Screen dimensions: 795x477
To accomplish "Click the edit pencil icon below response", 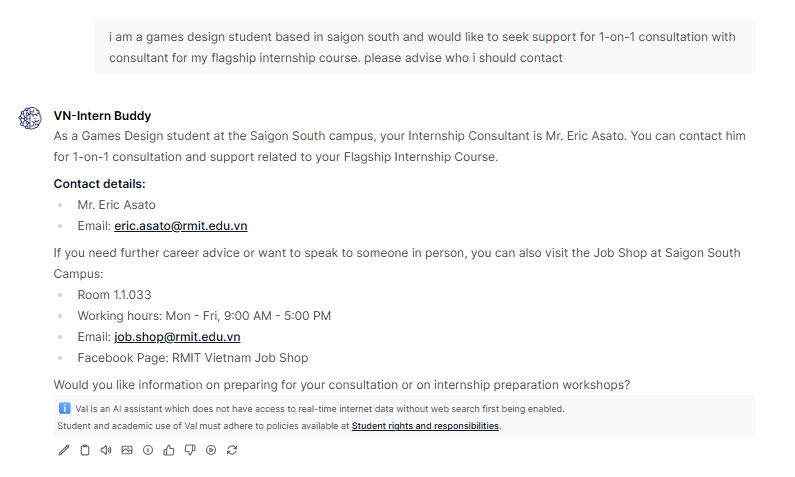I will pyautogui.click(x=64, y=450).
